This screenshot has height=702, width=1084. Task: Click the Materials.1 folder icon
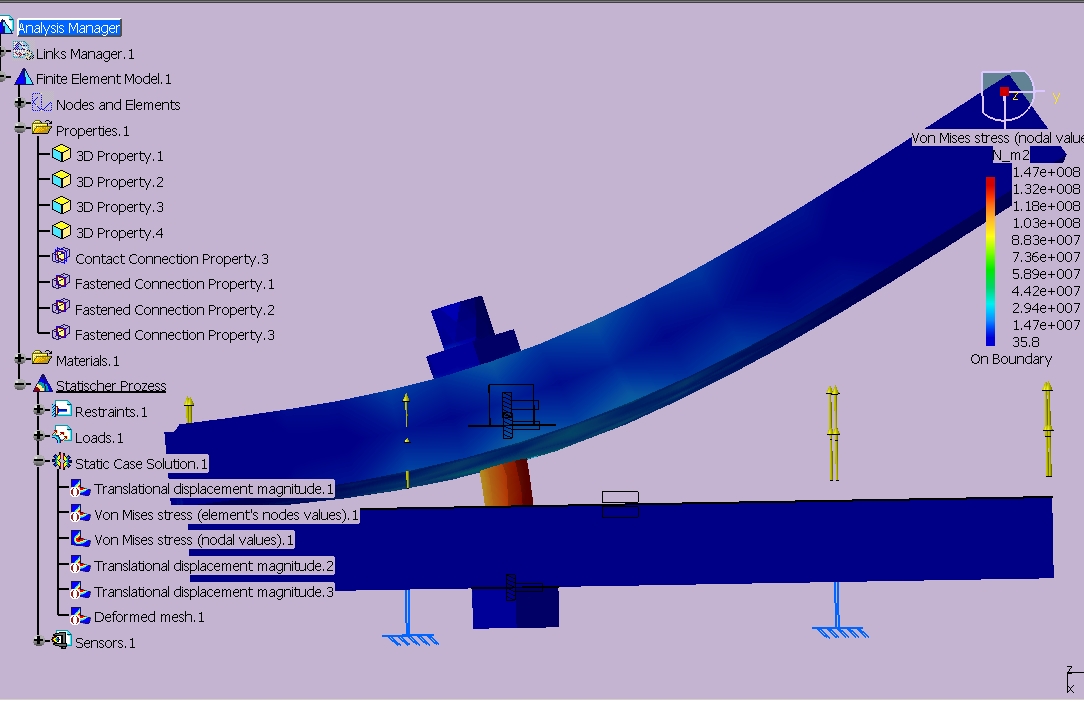(42, 358)
